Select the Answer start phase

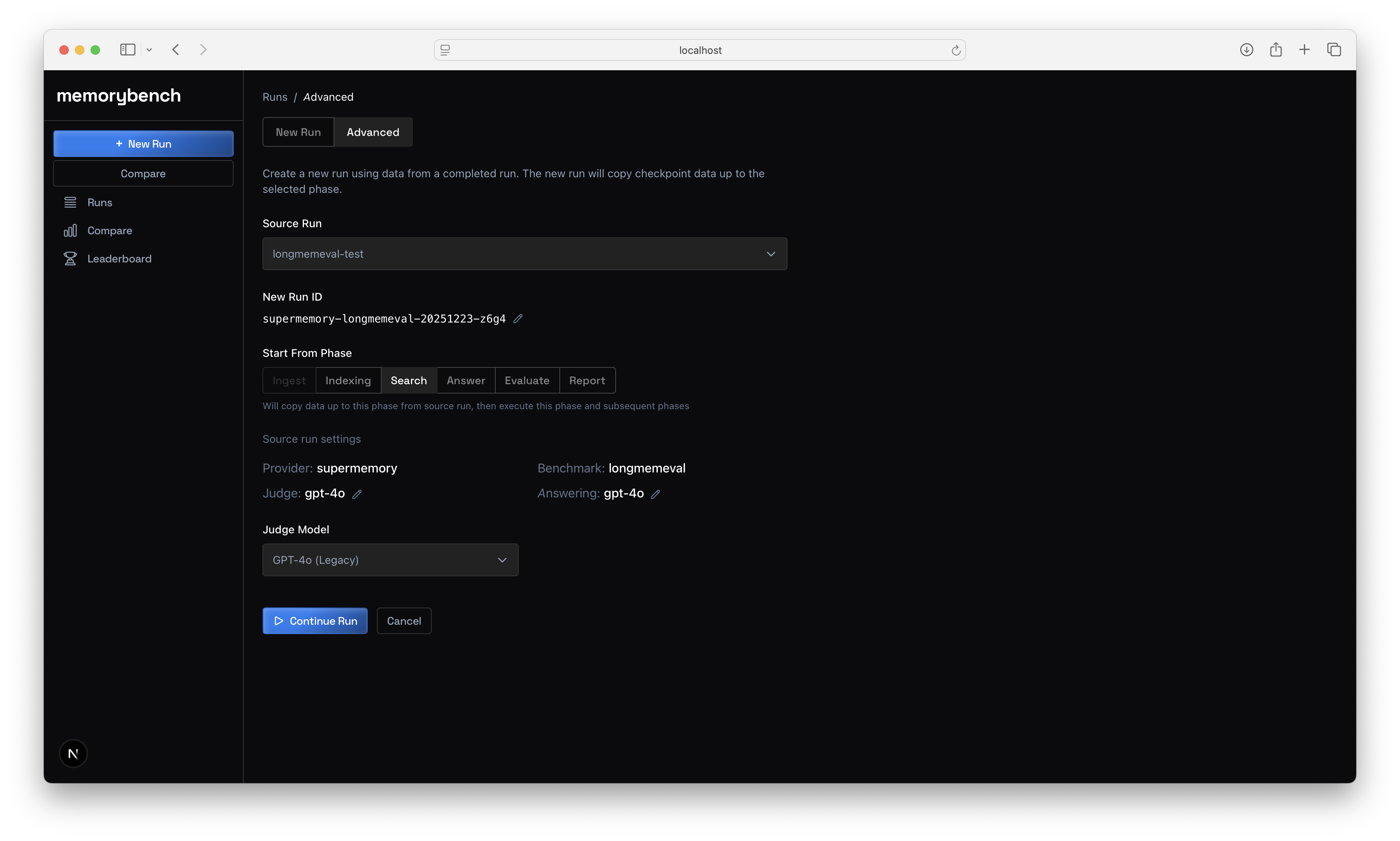(x=465, y=380)
